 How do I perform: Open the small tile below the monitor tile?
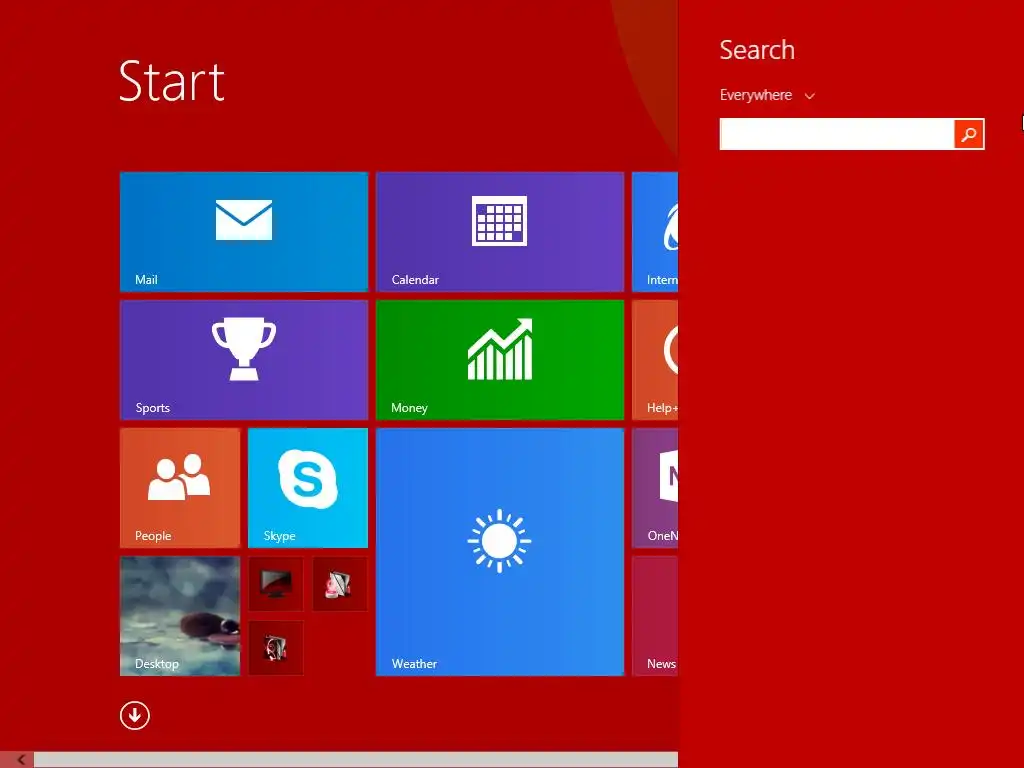(x=276, y=648)
